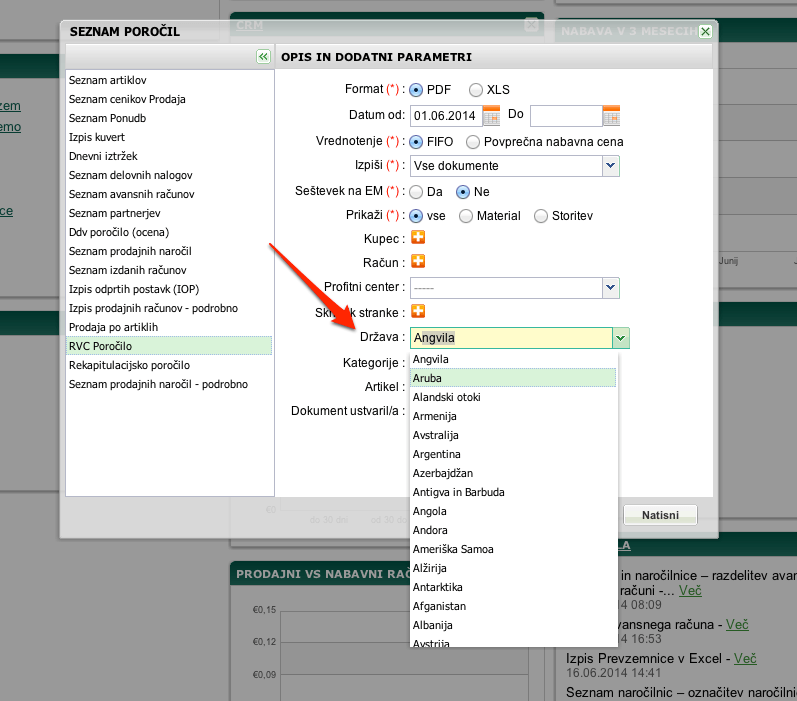Screen dimensions: 797x701
Task: Pick Albanija in the dropdown list
Action: 513,625
